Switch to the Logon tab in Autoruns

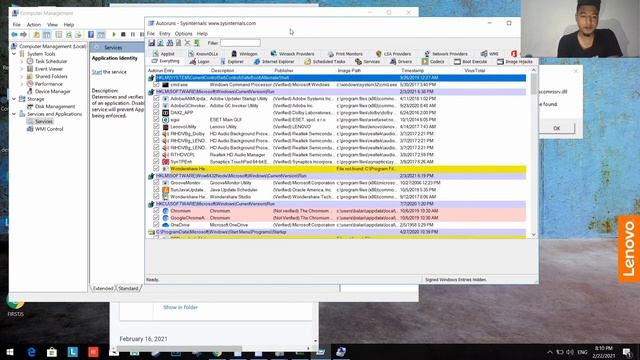(x=200, y=62)
